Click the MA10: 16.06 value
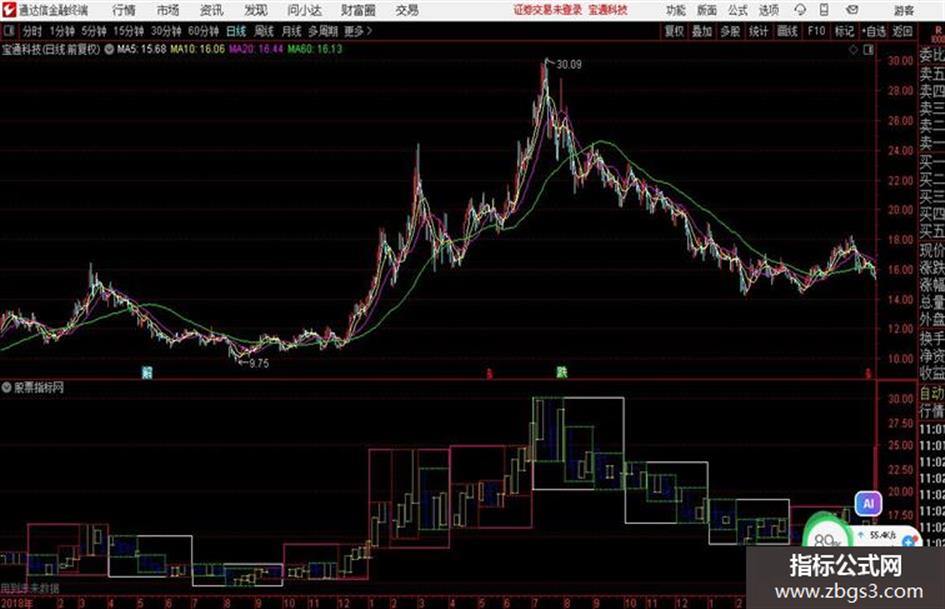 click(x=198, y=49)
